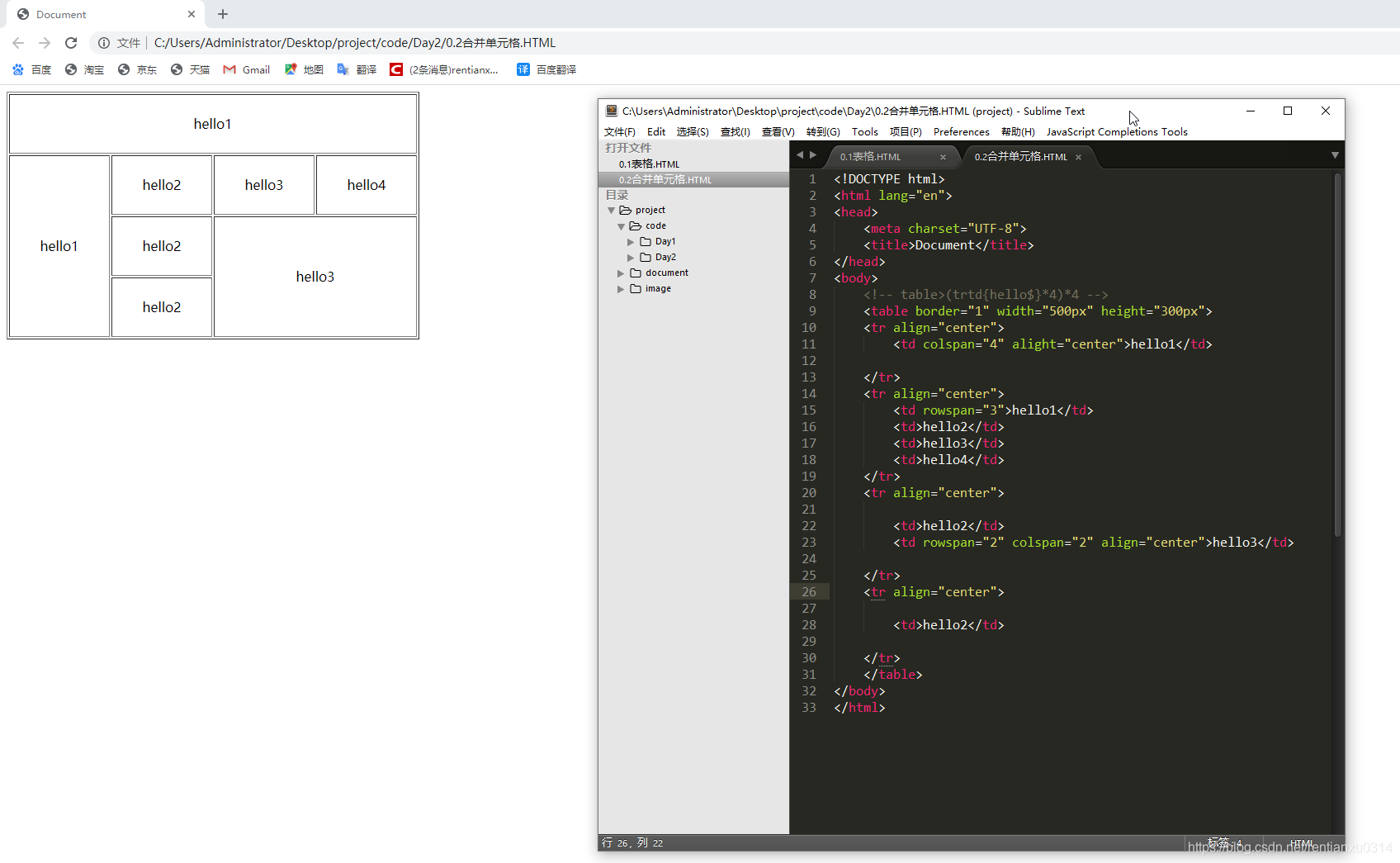
Task: Click the Day2 folder icon
Action: point(646,258)
